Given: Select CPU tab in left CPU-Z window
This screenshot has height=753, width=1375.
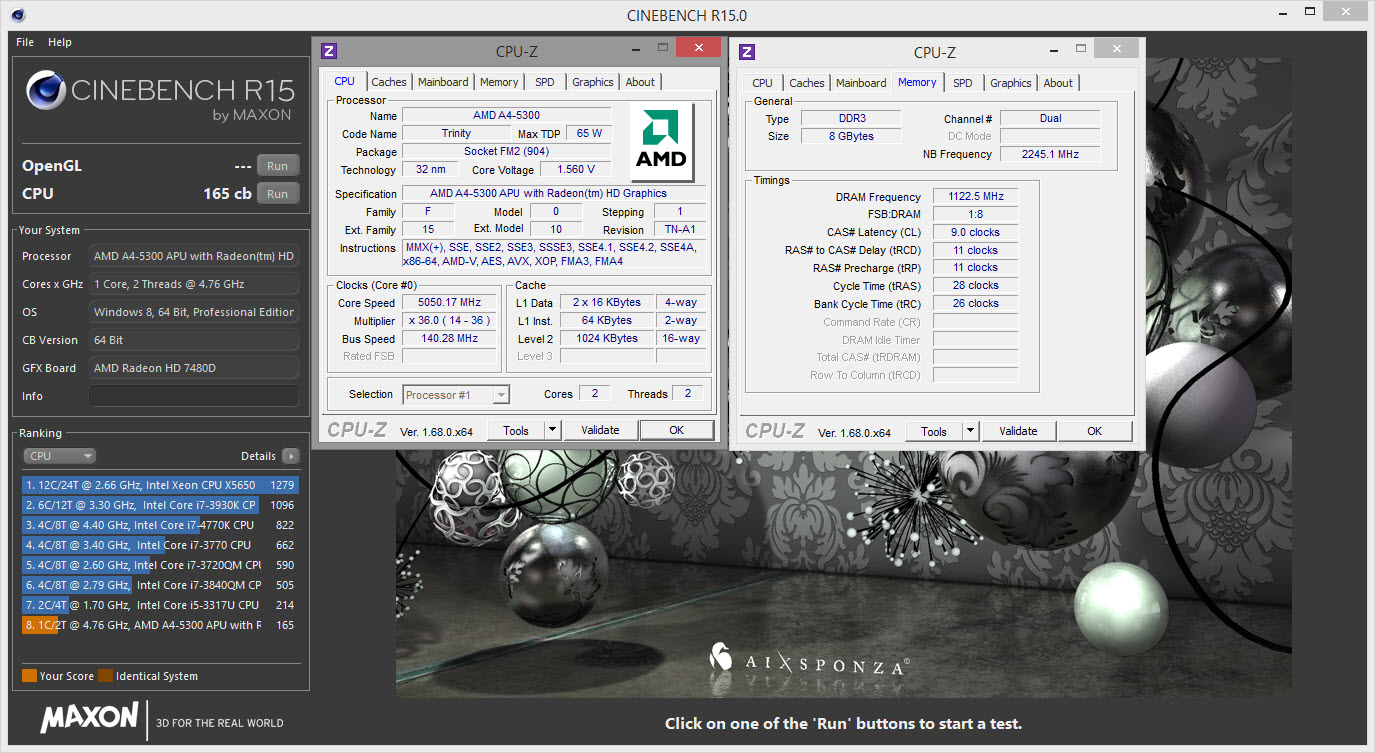Looking at the screenshot, I should pyautogui.click(x=344, y=82).
